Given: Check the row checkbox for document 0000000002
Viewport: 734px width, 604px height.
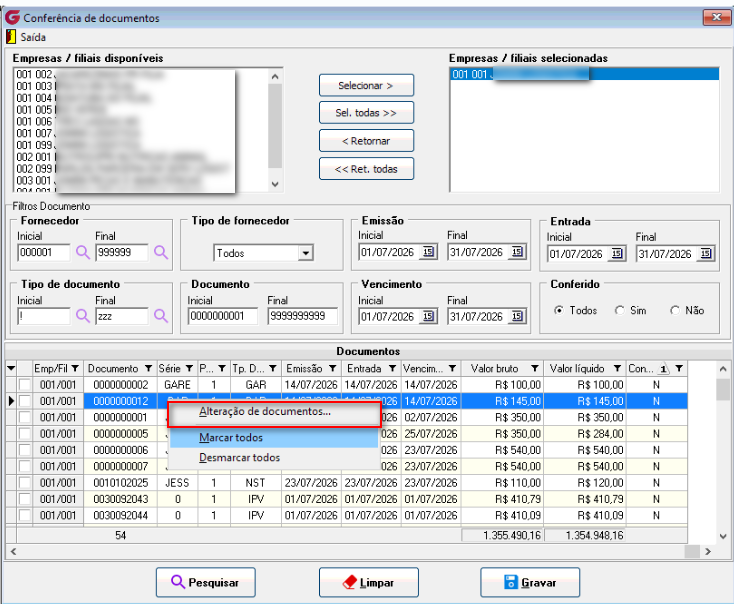Looking at the screenshot, I should (x=25, y=385).
